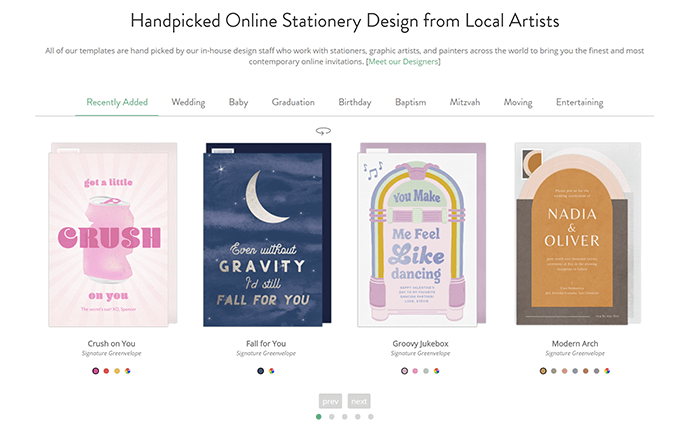The height and width of the screenshot is (431, 700).
Task: Pick the navy swatch under Fall for You
Action: 260,371
